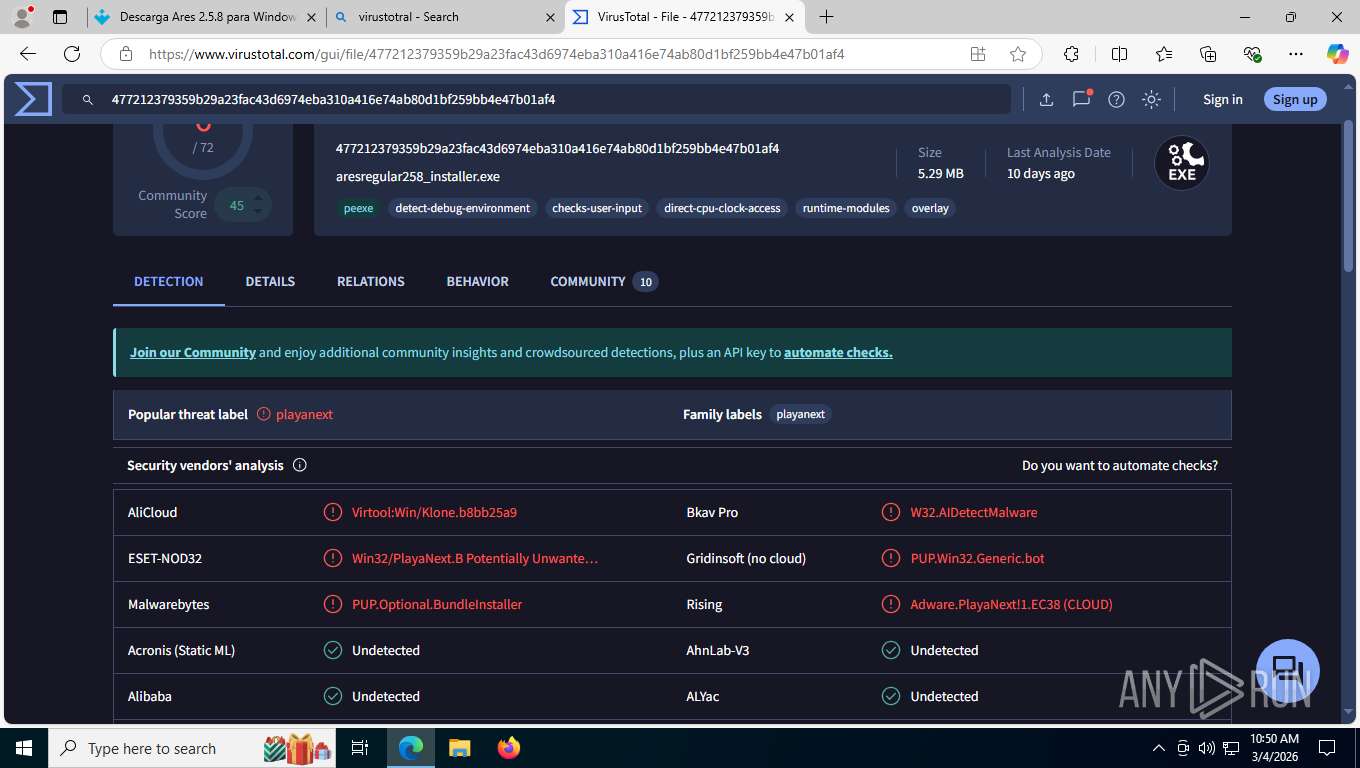Open Task View on the taskbar
This screenshot has width=1360, height=768.
[x=360, y=748]
